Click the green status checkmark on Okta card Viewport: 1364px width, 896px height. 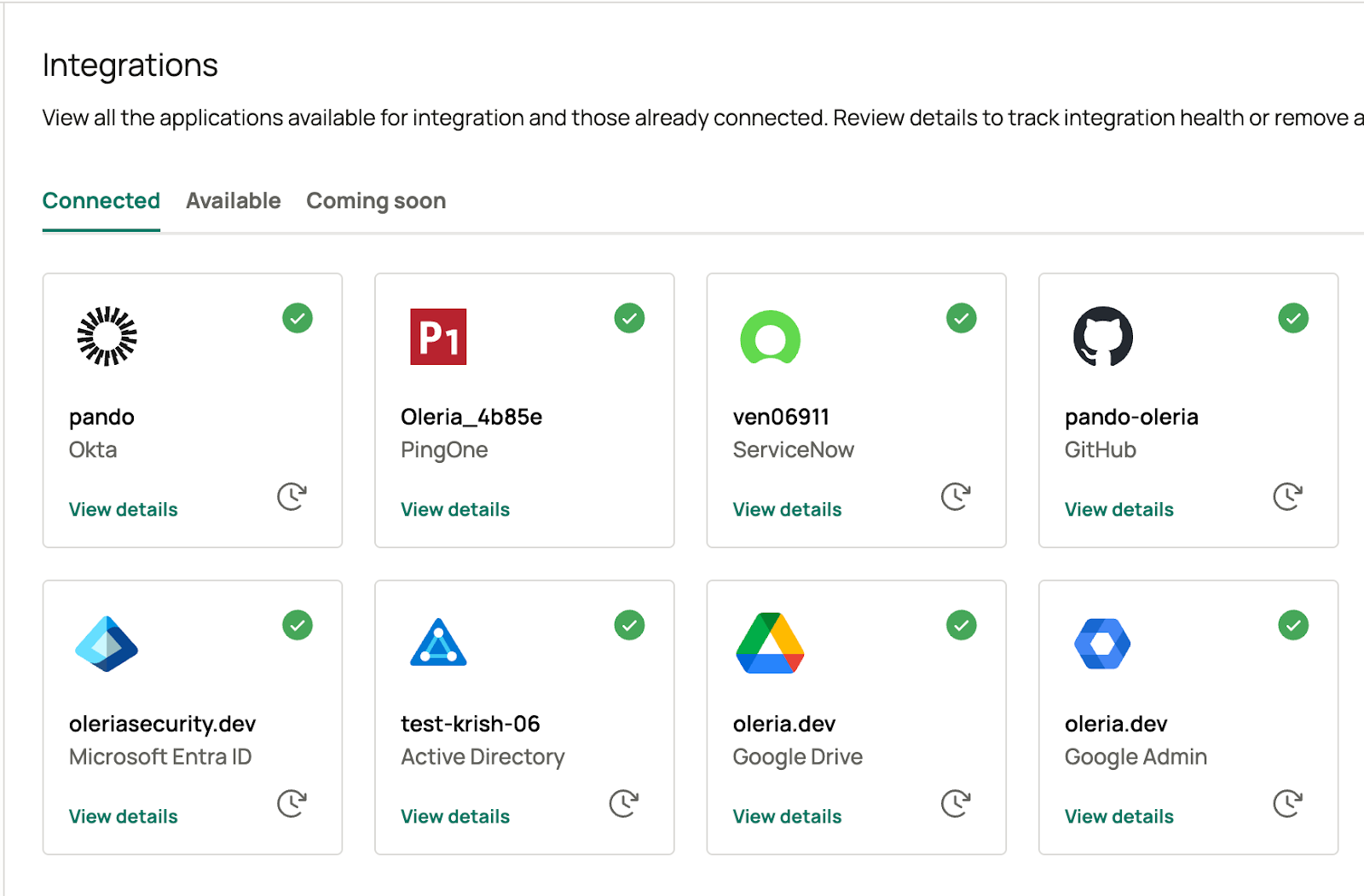(298, 318)
